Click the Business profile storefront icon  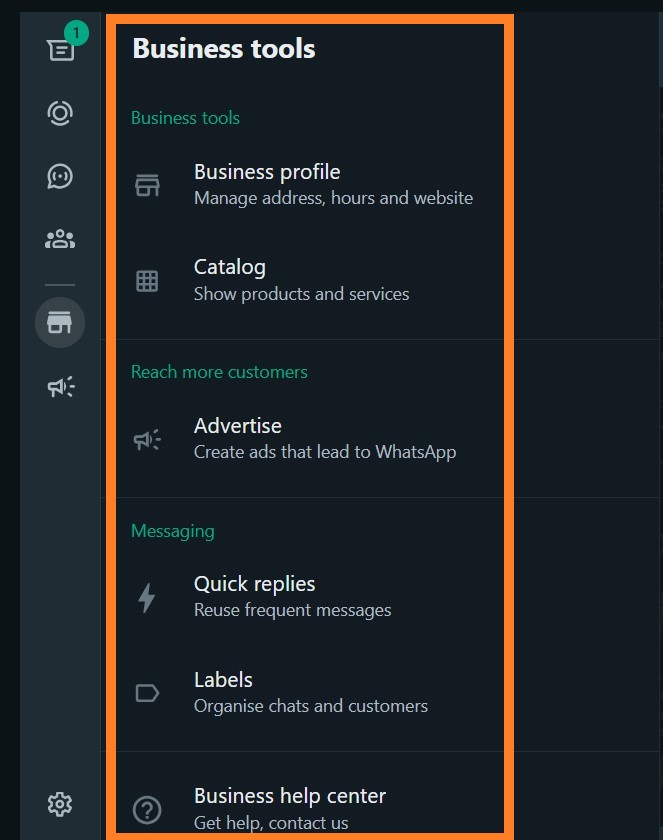pos(147,184)
